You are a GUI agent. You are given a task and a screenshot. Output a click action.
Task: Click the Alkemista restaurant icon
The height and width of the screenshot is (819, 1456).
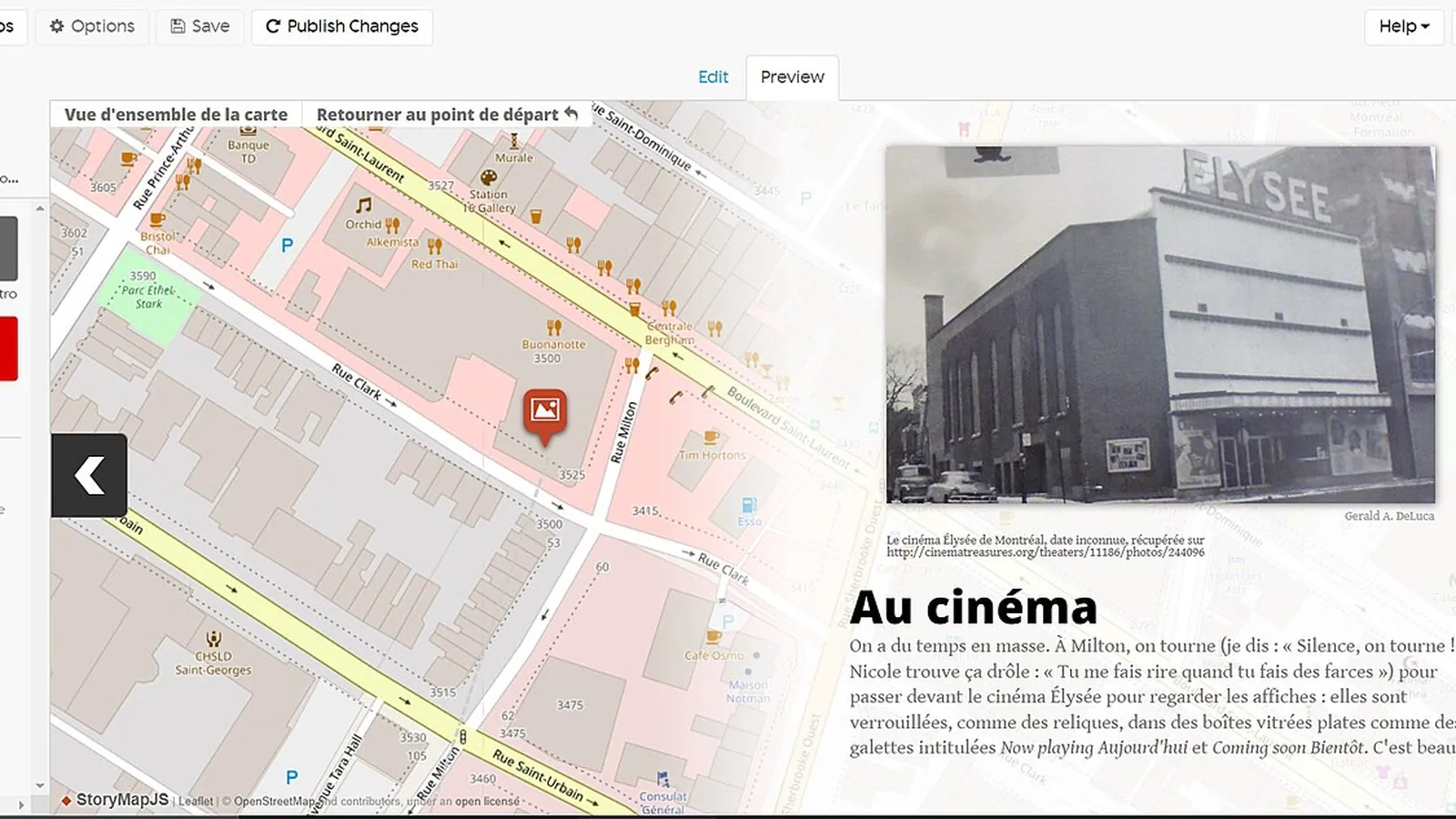392,225
